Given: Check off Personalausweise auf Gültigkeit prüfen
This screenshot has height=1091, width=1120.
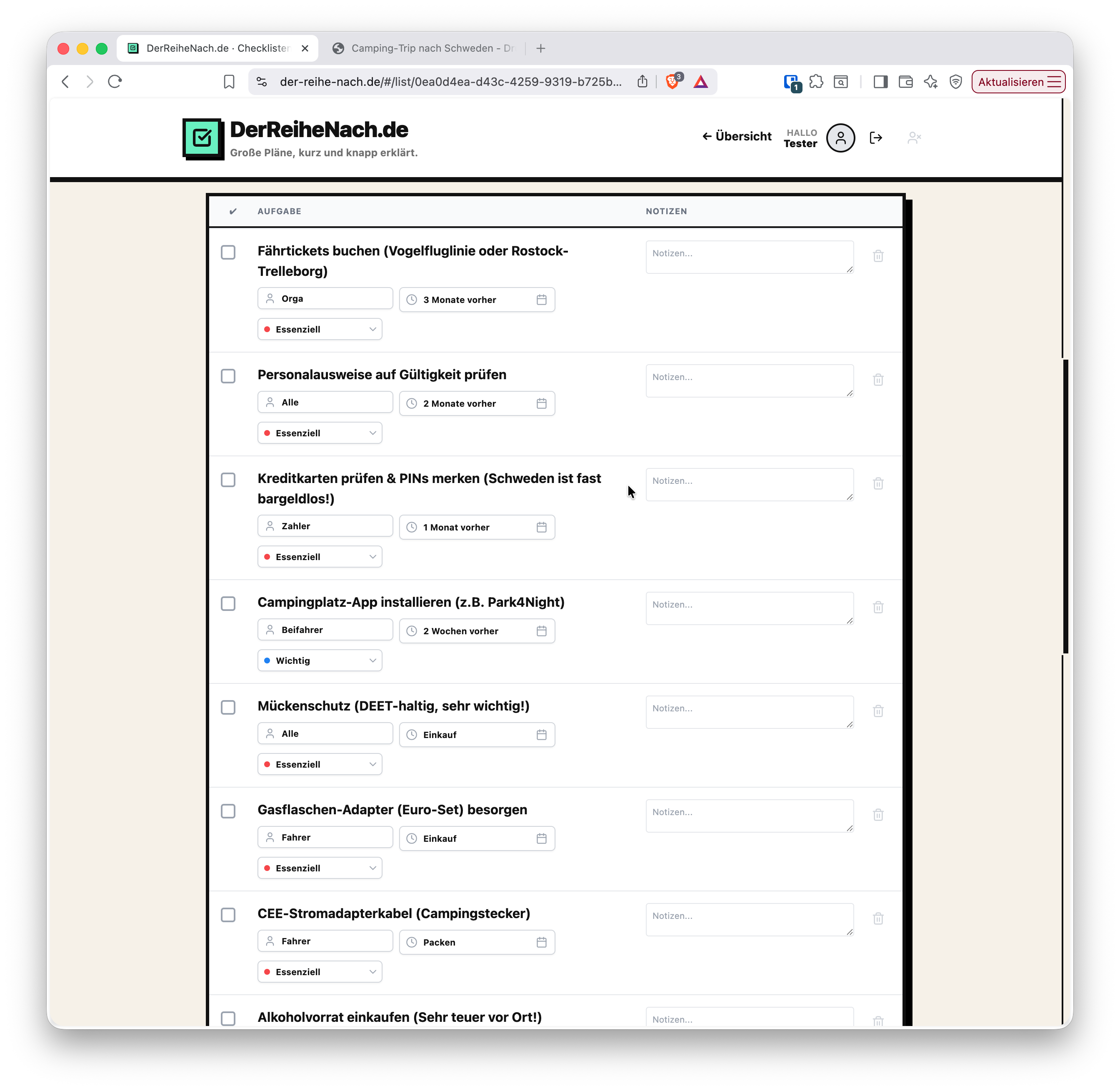Looking at the screenshot, I should coord(228,376).
